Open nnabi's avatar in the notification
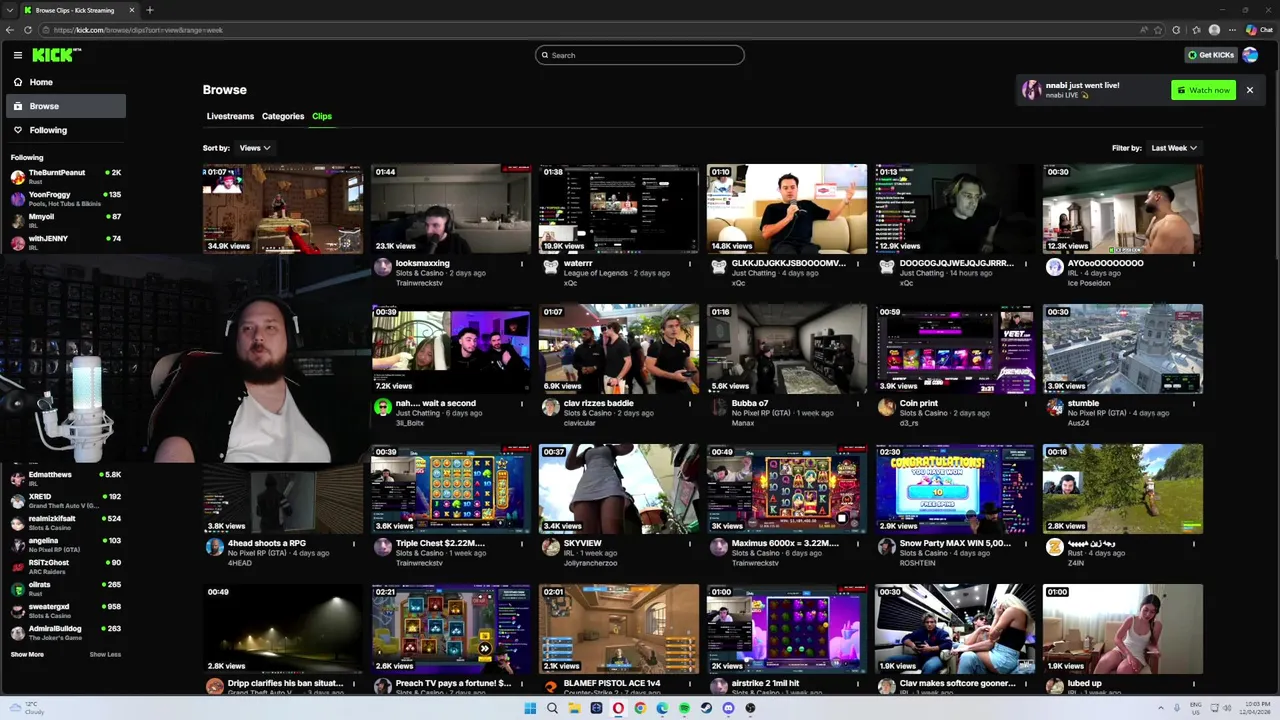Screen dimensions: 1280x720 coord(1031,90)
